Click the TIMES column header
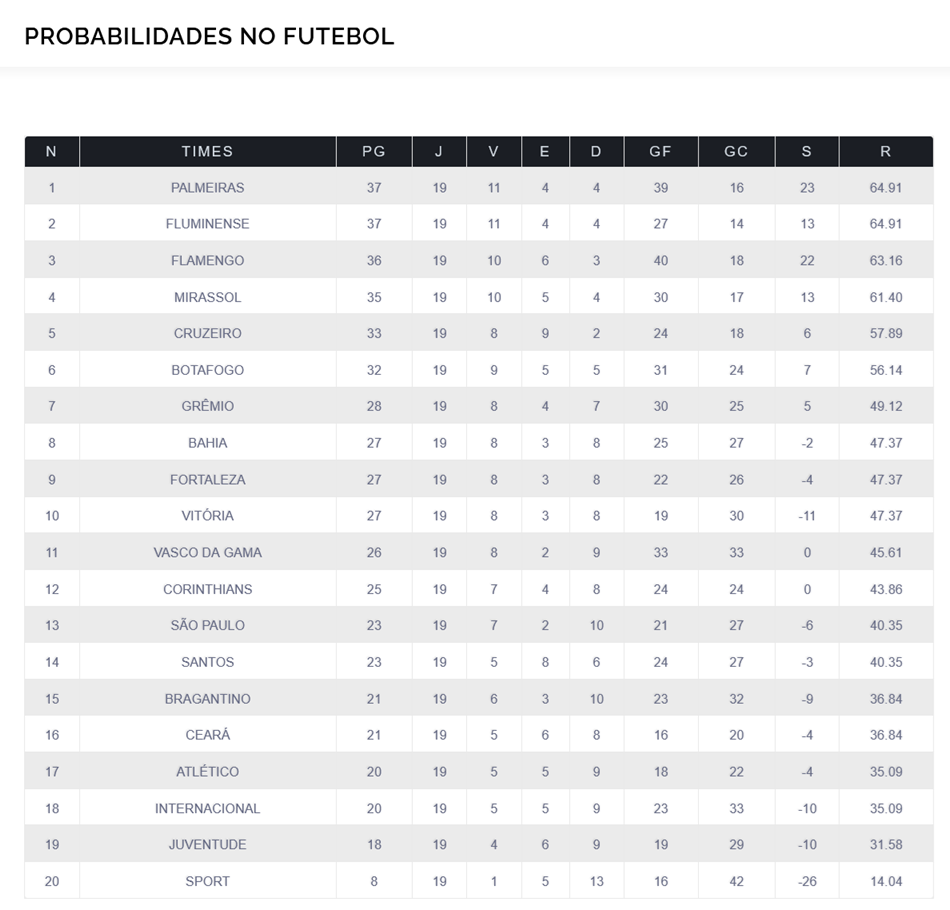Image resolution: width=950 pixels, height=910 pixels. click(x=207, y=151)
